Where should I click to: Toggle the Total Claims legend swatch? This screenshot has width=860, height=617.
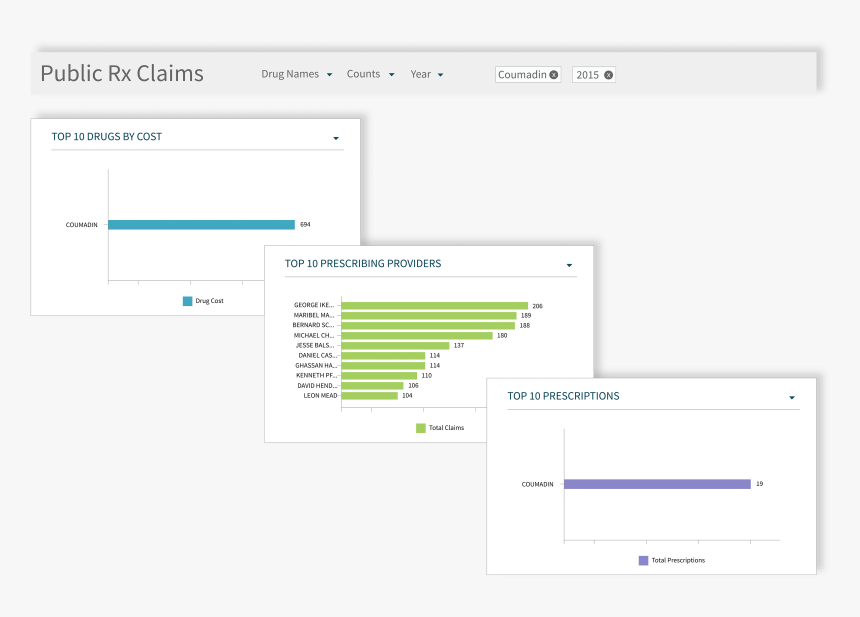421,428
